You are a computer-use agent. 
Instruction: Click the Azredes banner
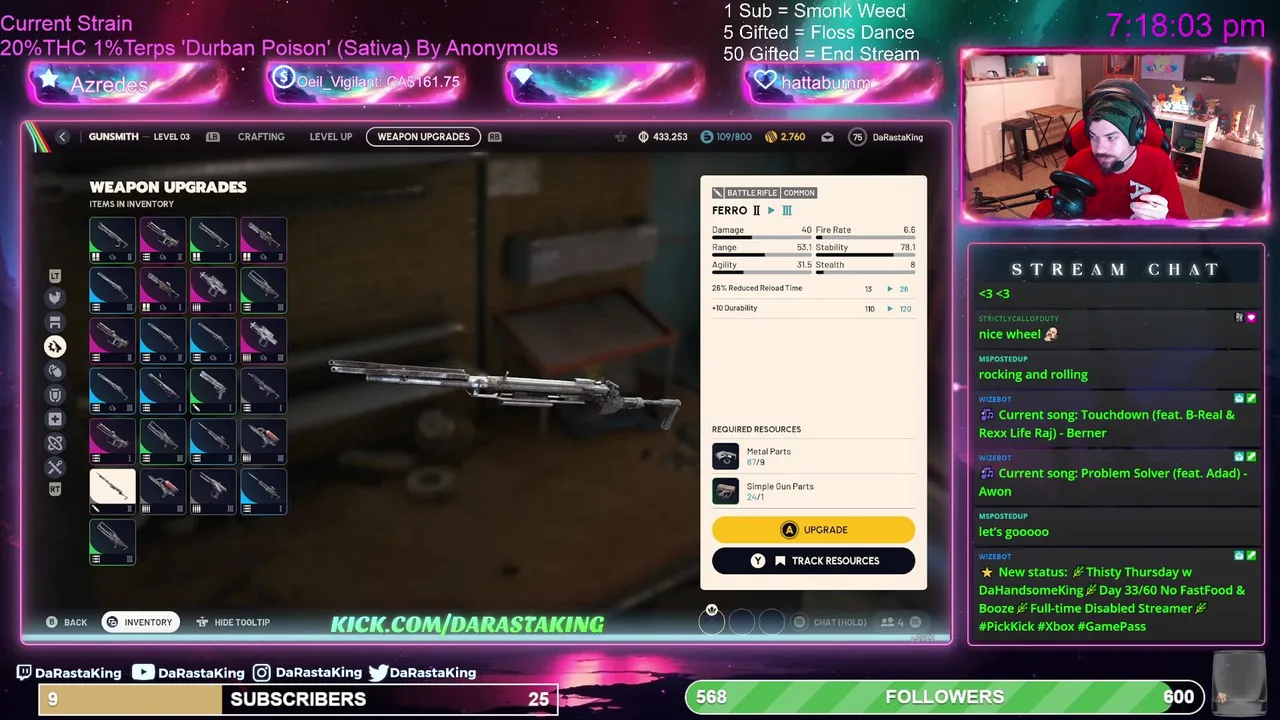(x=126, y=84)
